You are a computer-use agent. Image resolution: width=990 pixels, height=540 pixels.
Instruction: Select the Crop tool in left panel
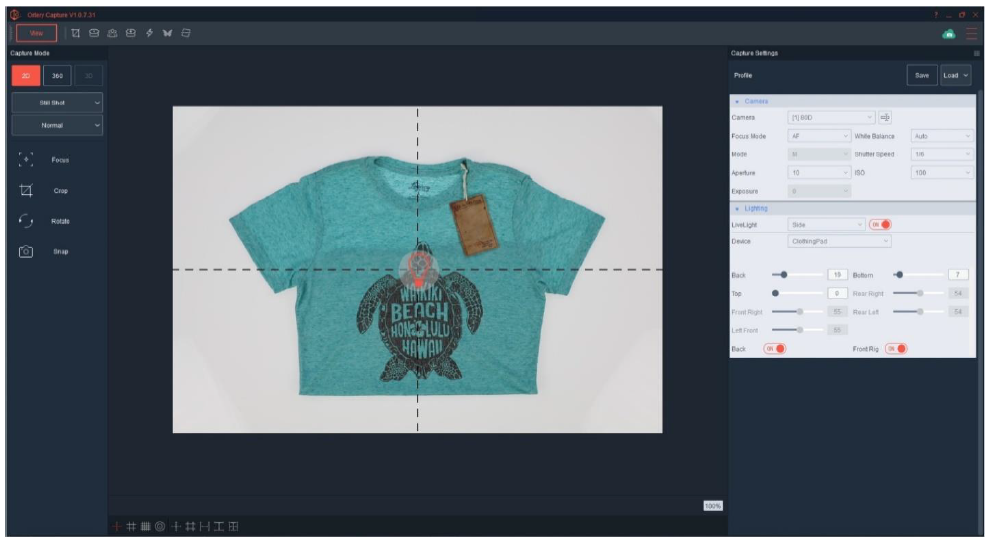[x=26, y=190]
